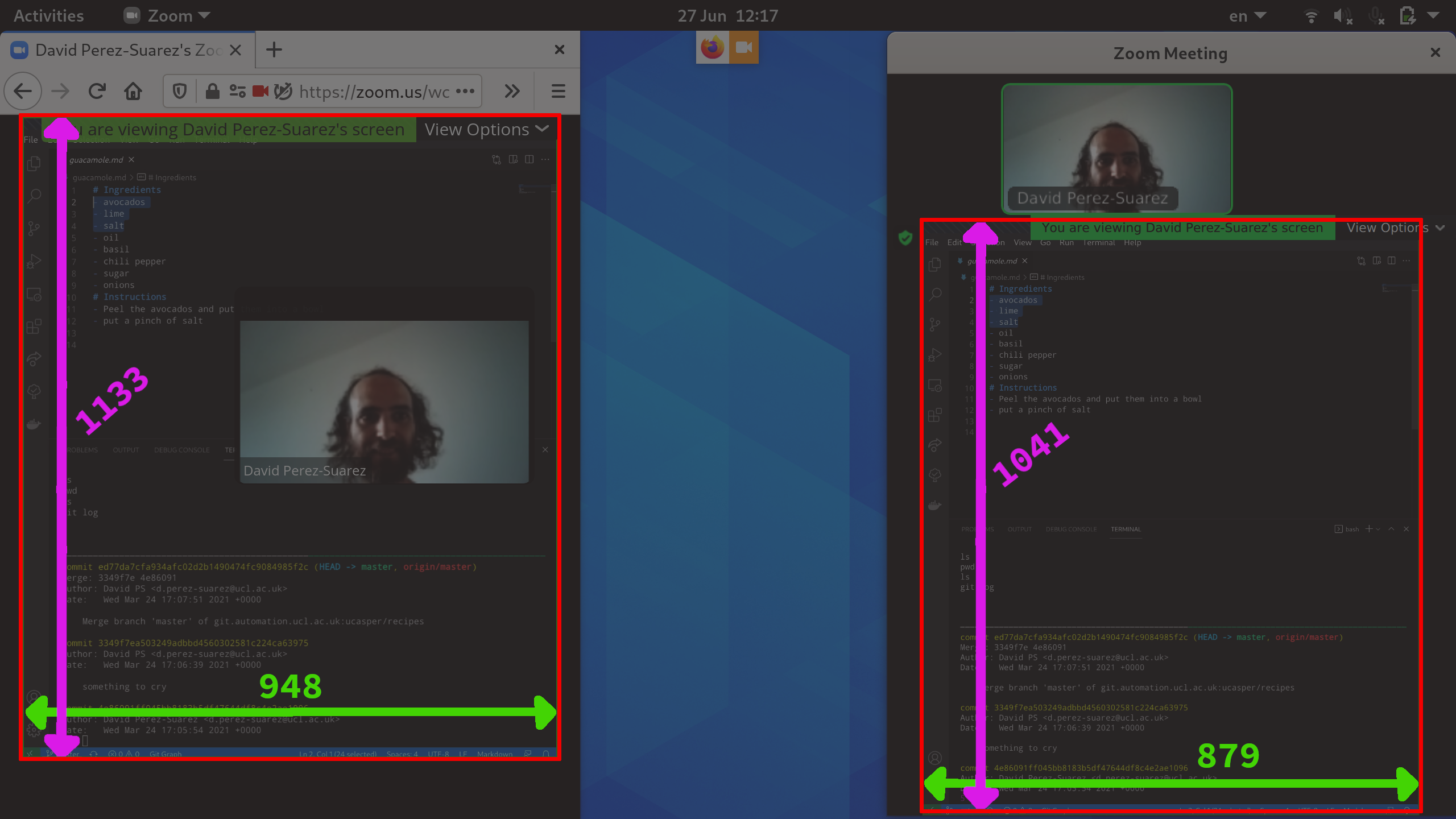Open the Extensions icon in the Zoom Meeting shared screen
Screen dimensions: 1456x819
(934, 415)
